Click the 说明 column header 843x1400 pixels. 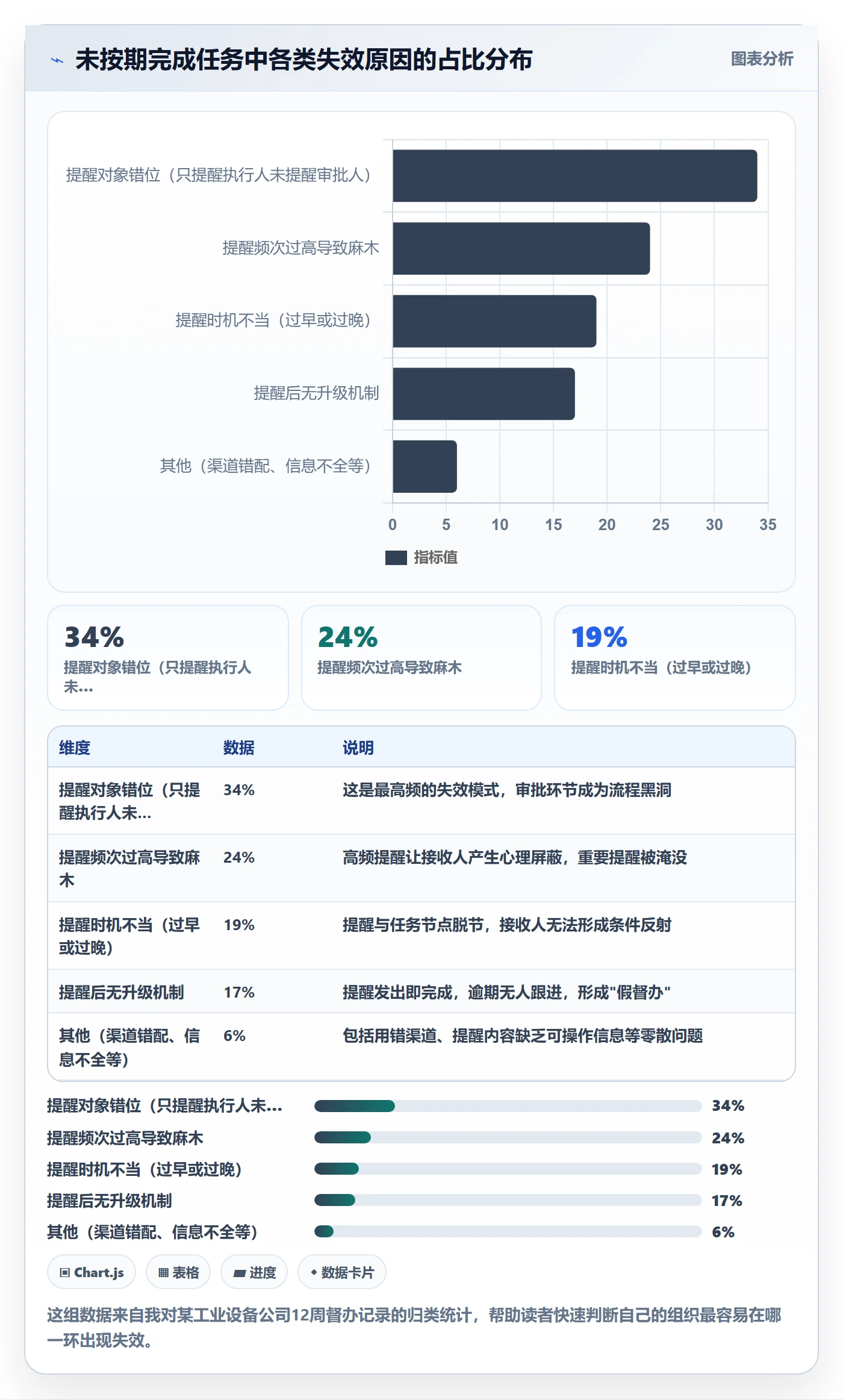tap(358, 748)
